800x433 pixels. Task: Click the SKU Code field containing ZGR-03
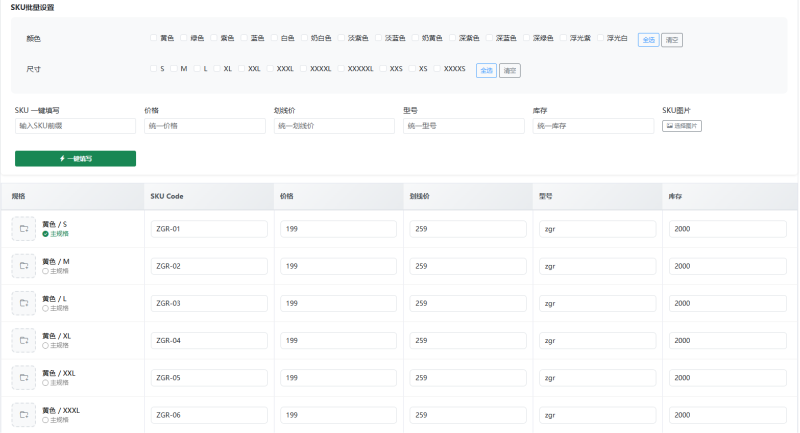209,303
